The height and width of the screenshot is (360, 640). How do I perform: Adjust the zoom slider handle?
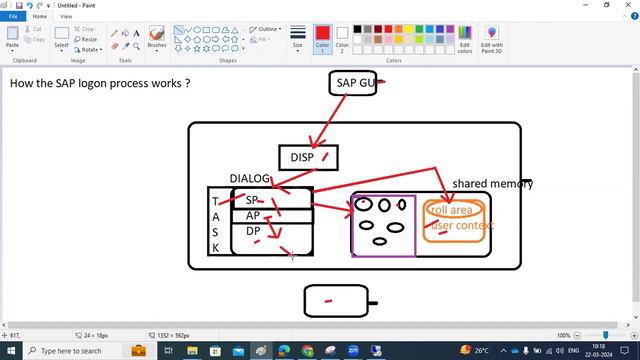coord(606,335)
